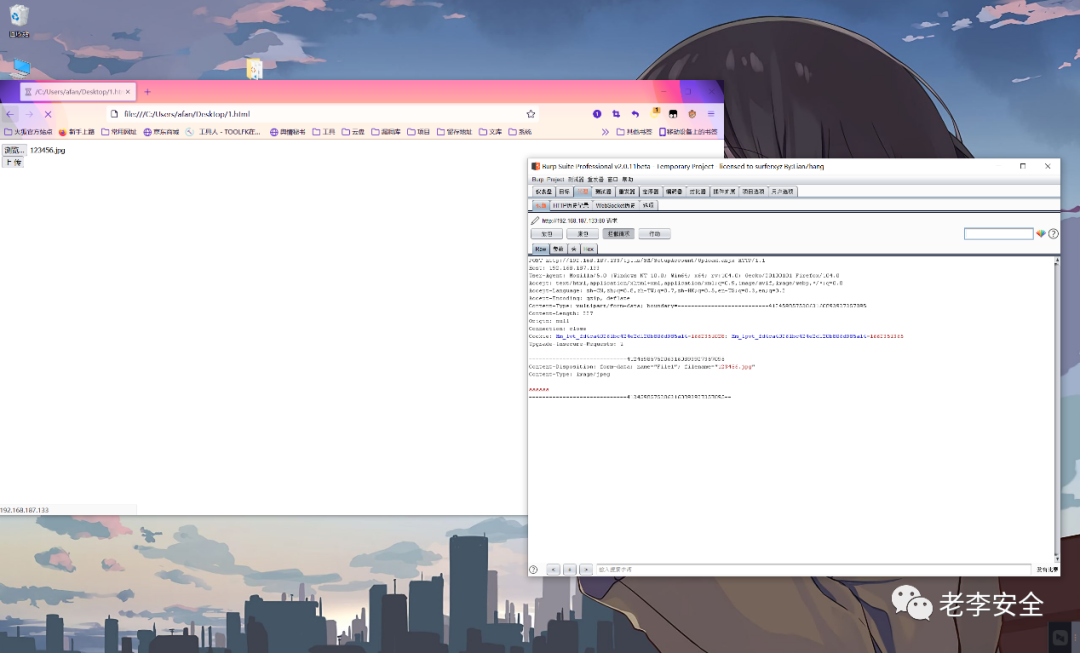The image size is (1080, 653).
Task: Click the 192.168.187.133 Firefox status text
Action: pos(25,510)
